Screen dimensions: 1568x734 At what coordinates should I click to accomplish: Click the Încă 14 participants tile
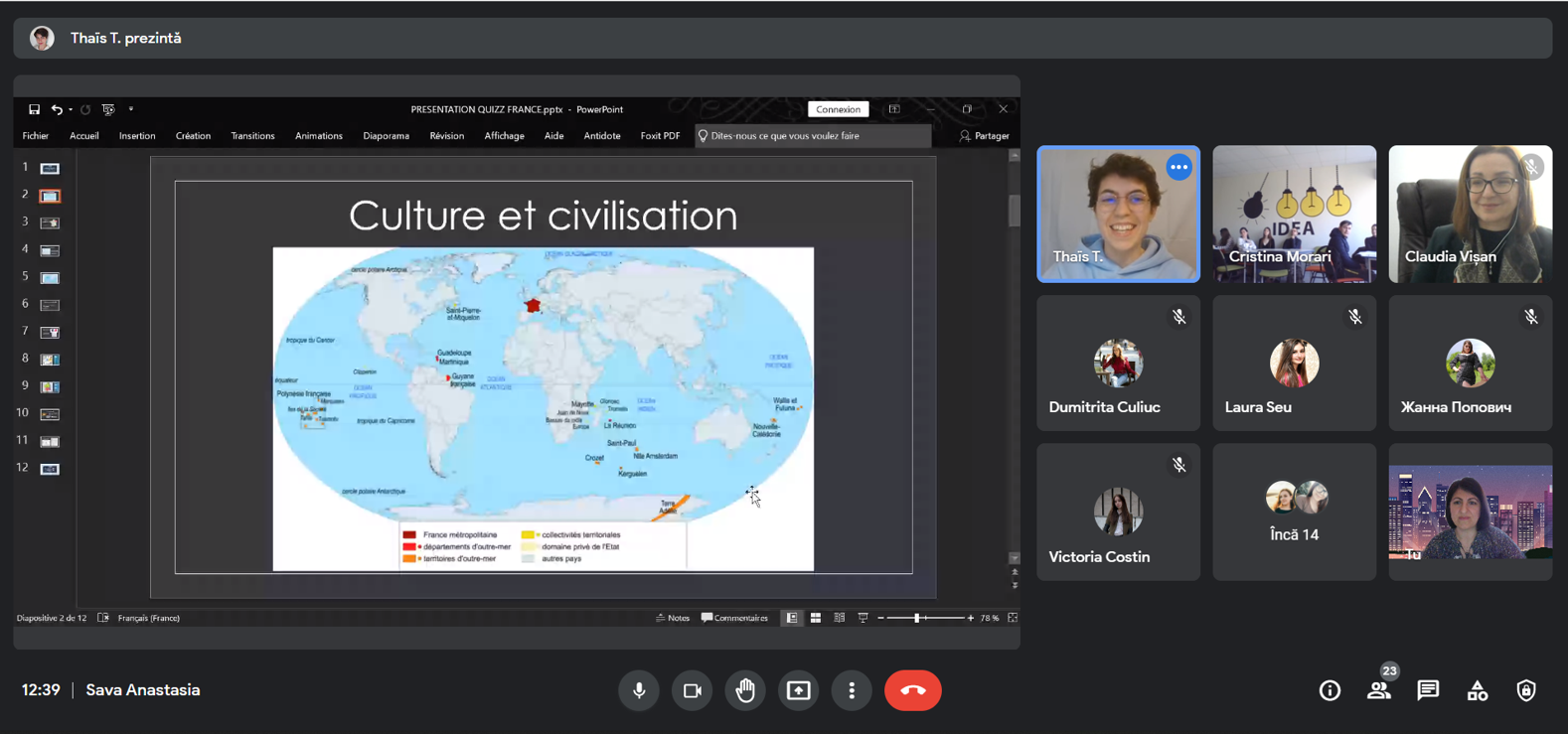(x=1294, y=512)
